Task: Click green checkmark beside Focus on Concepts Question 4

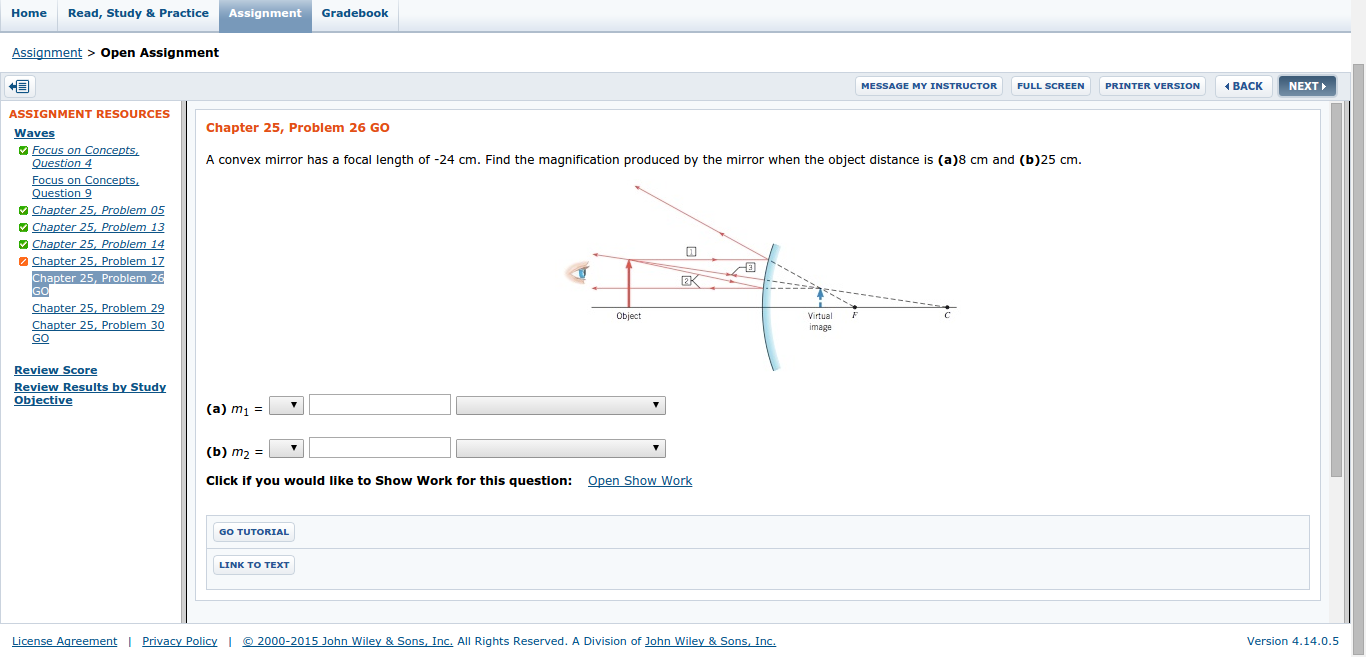Action: (x=22, y=150)
